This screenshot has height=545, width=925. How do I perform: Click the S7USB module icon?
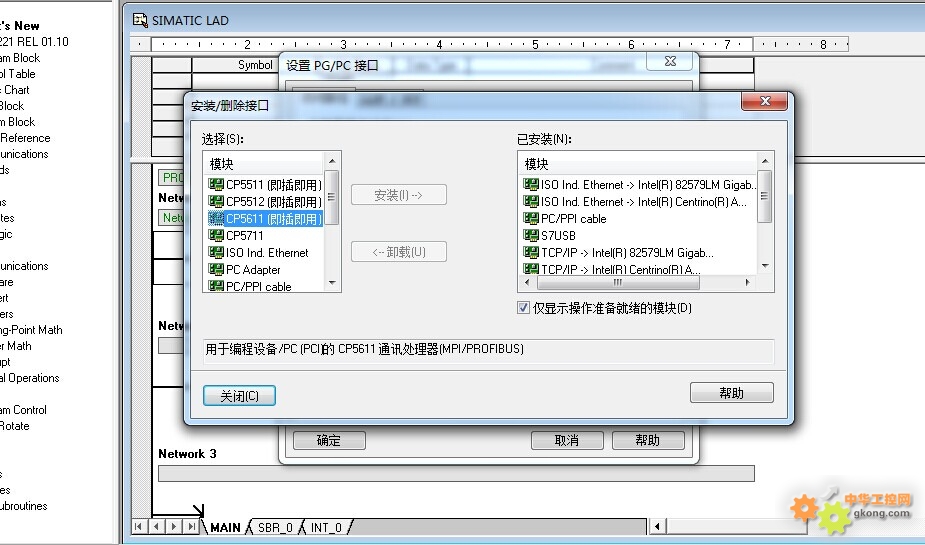[x=531, y=235]
